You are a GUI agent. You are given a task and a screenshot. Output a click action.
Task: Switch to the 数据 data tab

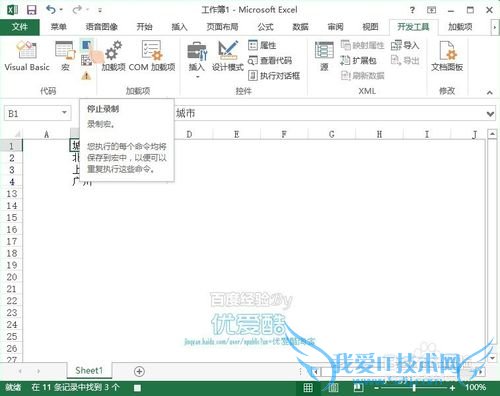pos(300,27)
